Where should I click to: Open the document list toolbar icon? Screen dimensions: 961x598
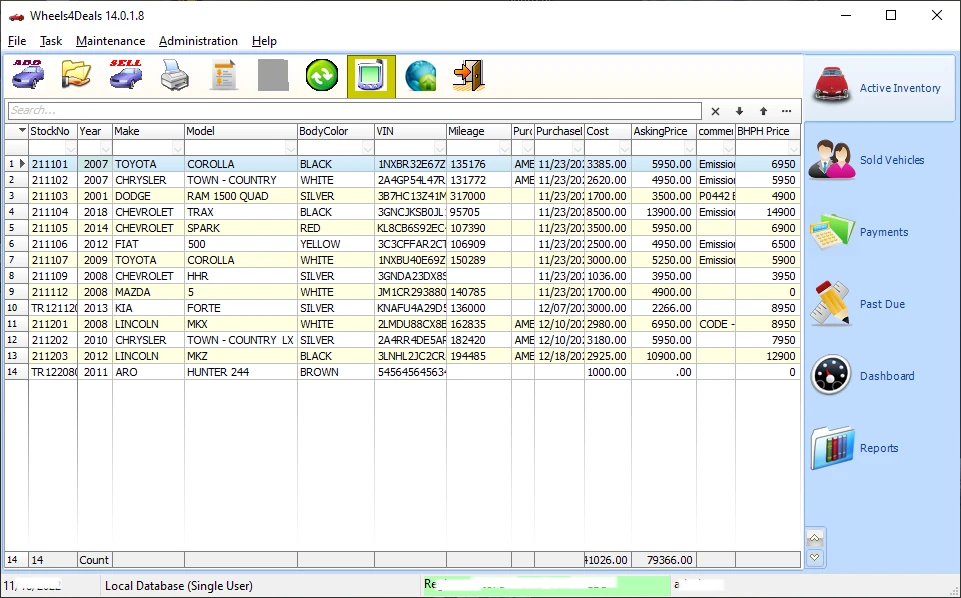[x=224, y=76]
